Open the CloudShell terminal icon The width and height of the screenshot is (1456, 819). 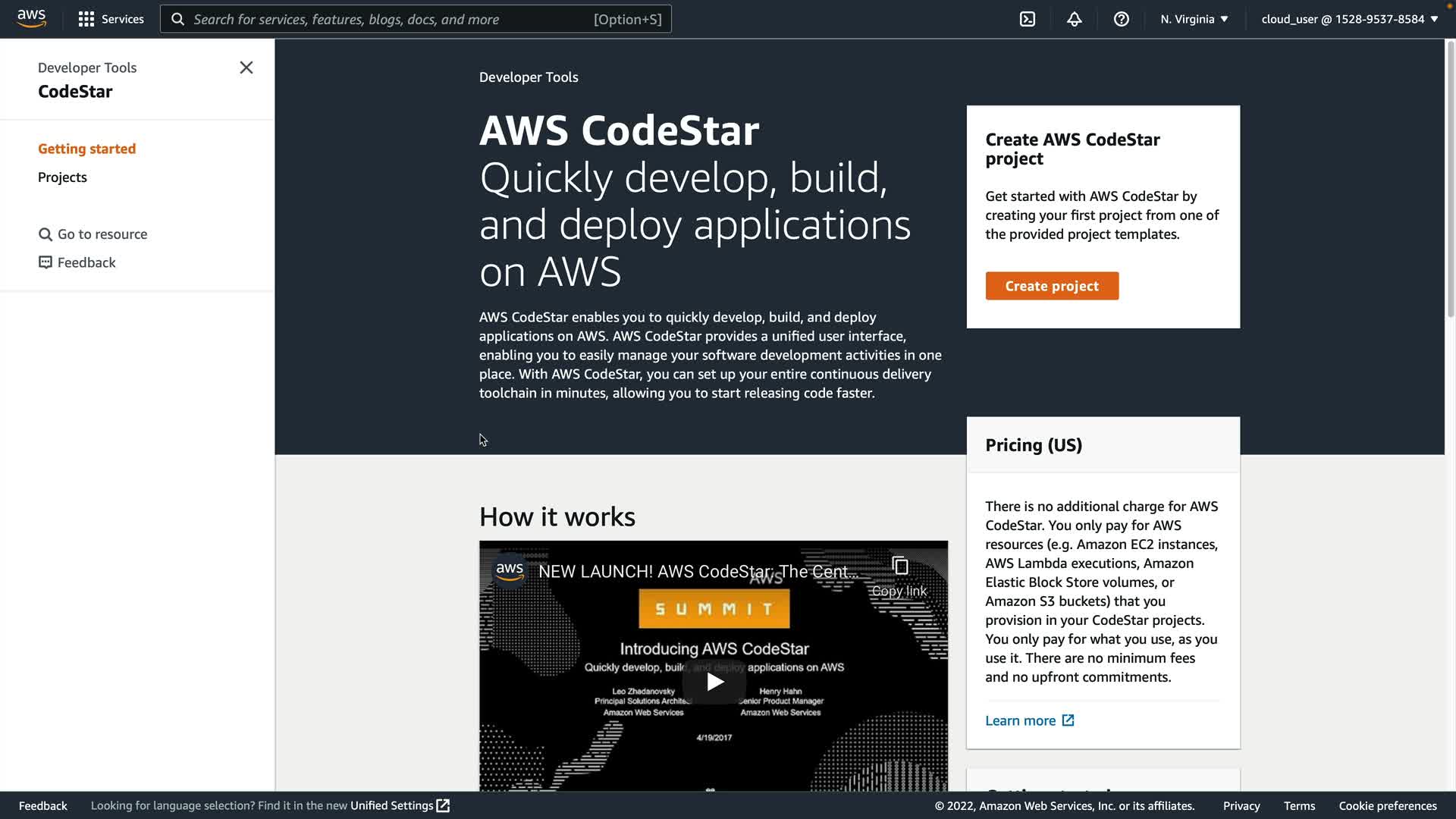pyautogui.click(x=1027, y=19)
